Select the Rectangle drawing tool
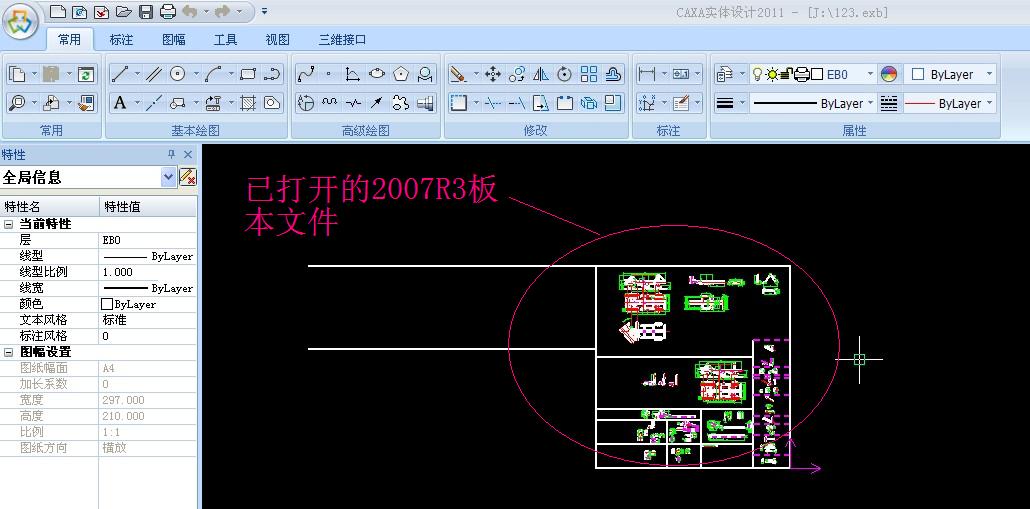 pyautogui.click(x=248, y=74)
